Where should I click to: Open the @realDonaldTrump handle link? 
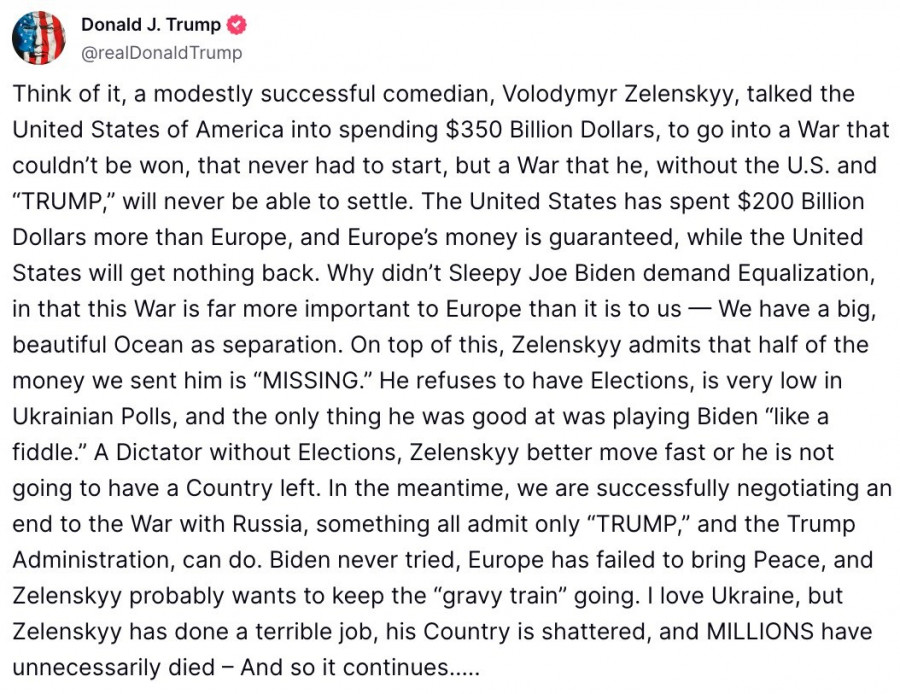click(160, 52)
